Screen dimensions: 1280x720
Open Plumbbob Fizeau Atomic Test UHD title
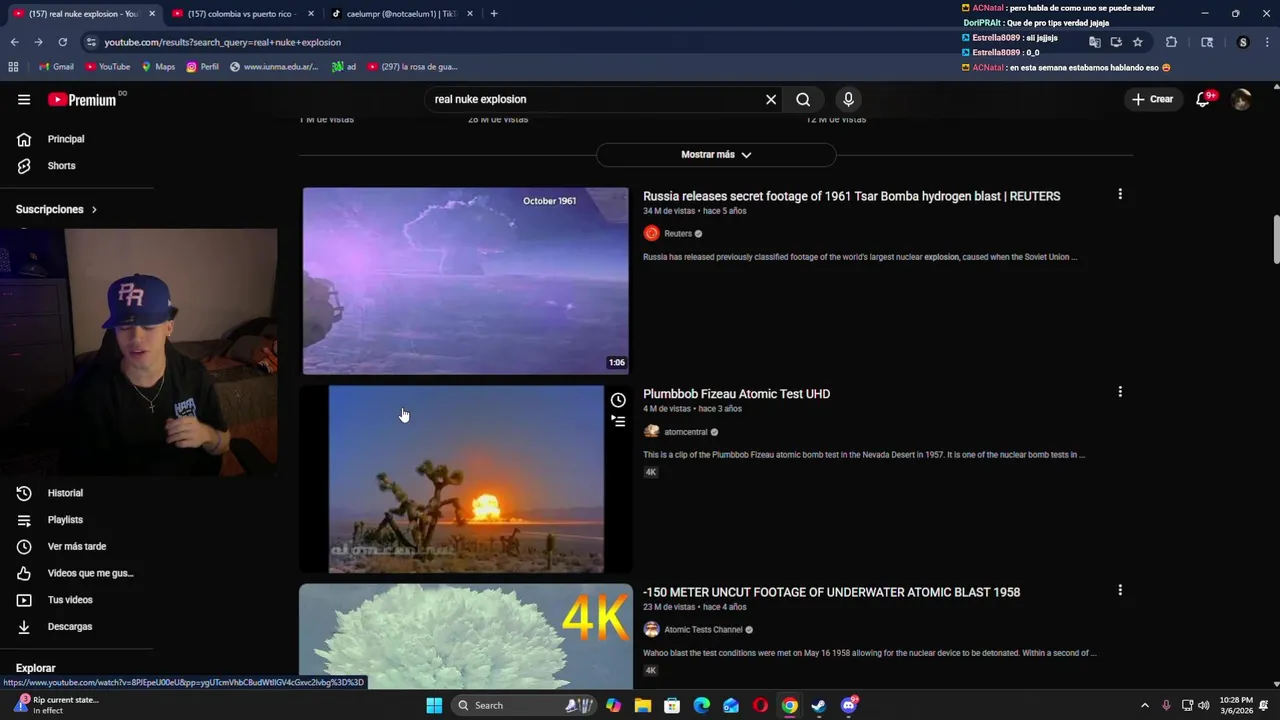click(x=736, y=394)
